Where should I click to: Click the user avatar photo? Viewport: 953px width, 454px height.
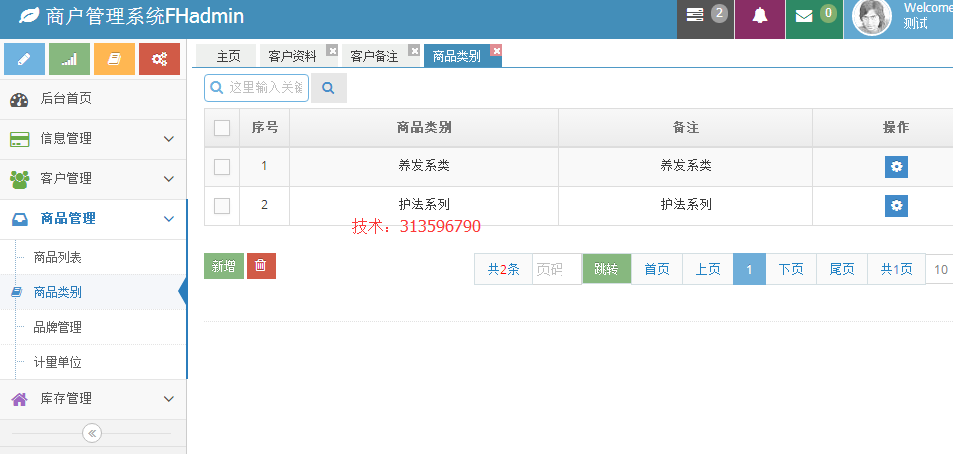tap(872, 16)
